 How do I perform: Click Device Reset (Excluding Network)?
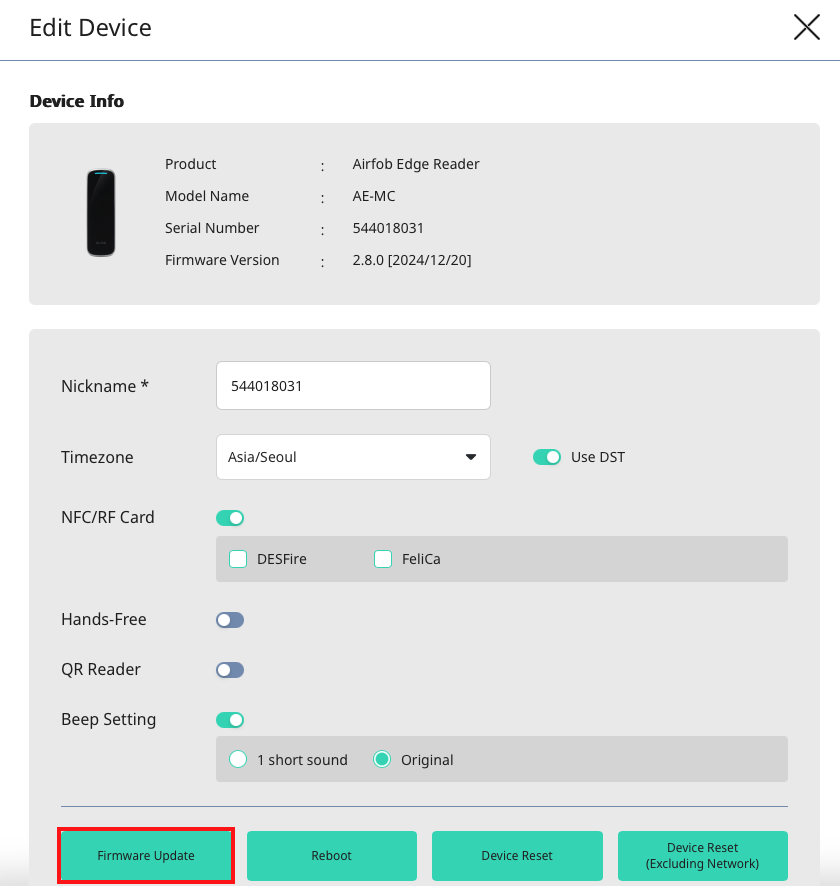click(702, 856)
